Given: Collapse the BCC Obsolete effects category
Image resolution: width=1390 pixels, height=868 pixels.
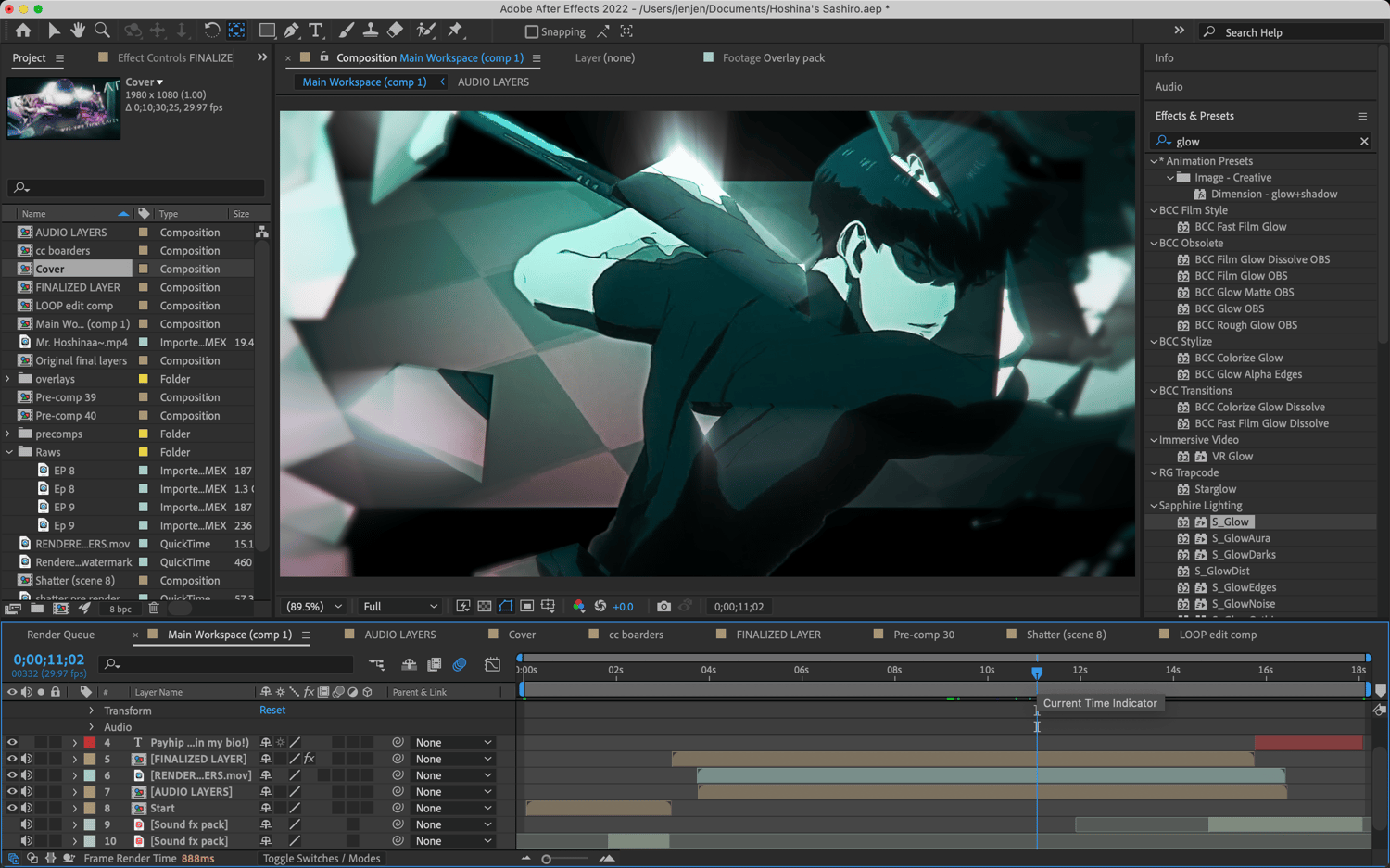Looking at the screenshot, I should click(1154, 244).
